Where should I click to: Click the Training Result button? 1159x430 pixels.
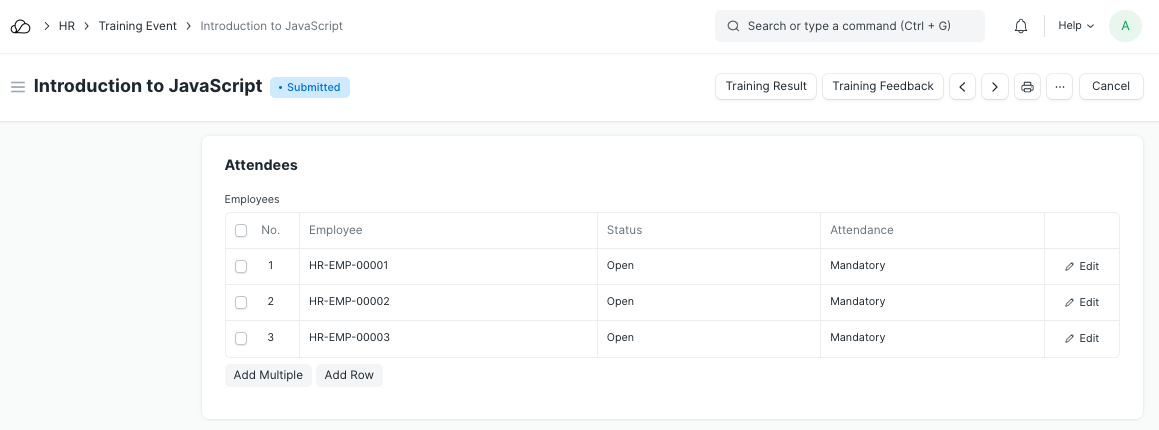(x=766, y=87)
